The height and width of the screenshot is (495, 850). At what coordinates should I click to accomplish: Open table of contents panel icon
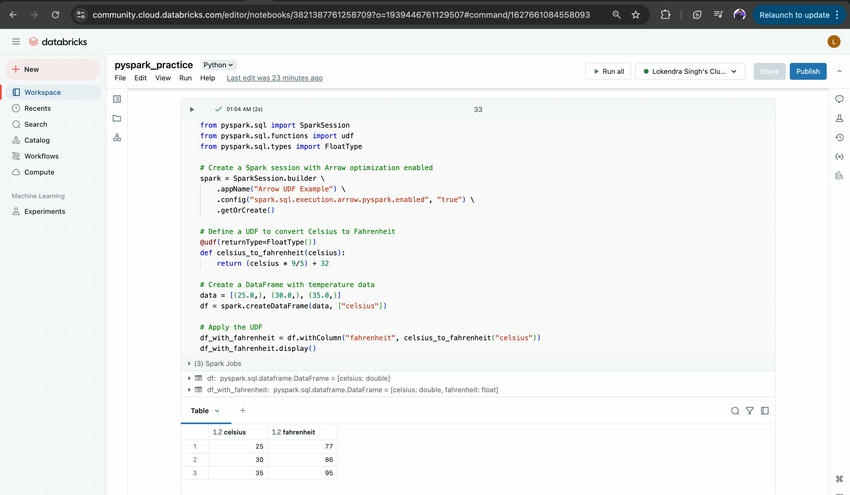117,99
